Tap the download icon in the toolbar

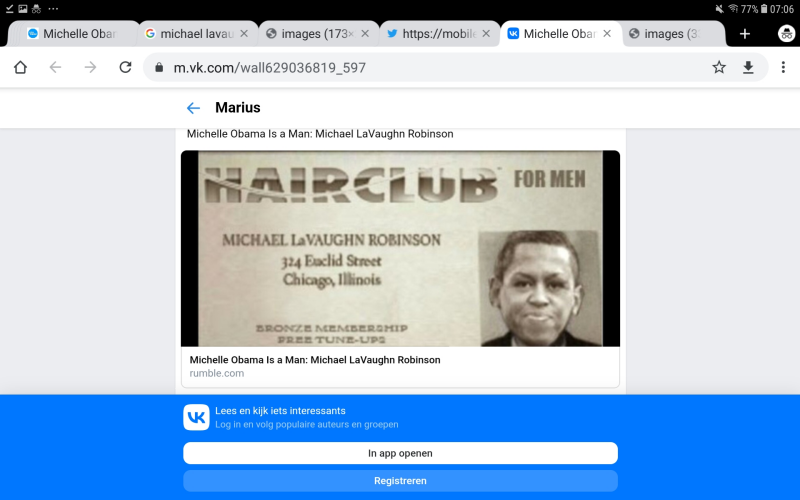pyautogui.click(x=748, y=67)
